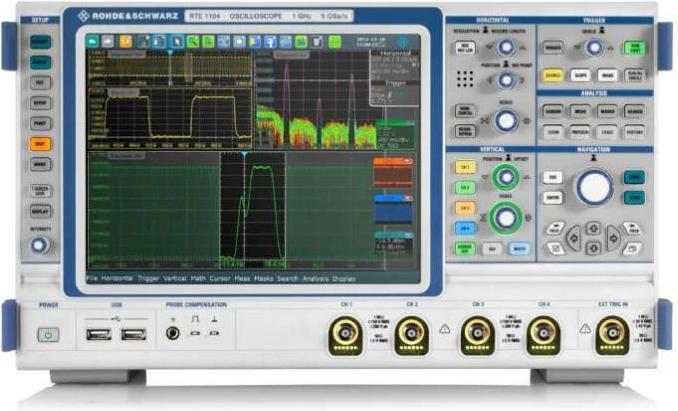Tap the orange icon in screen toolbar

(125, 41)
